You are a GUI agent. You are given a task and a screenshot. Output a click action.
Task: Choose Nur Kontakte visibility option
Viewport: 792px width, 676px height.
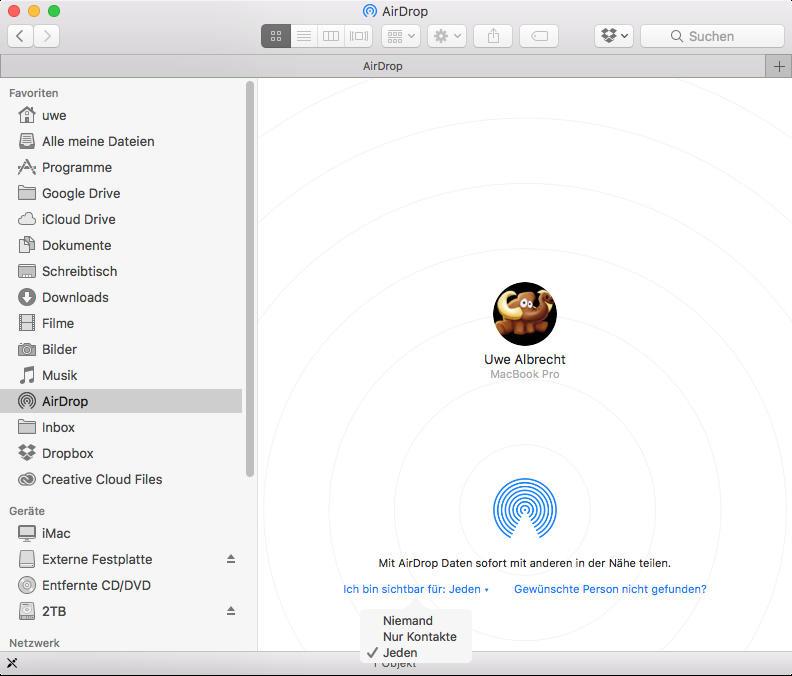pos(416,637)
